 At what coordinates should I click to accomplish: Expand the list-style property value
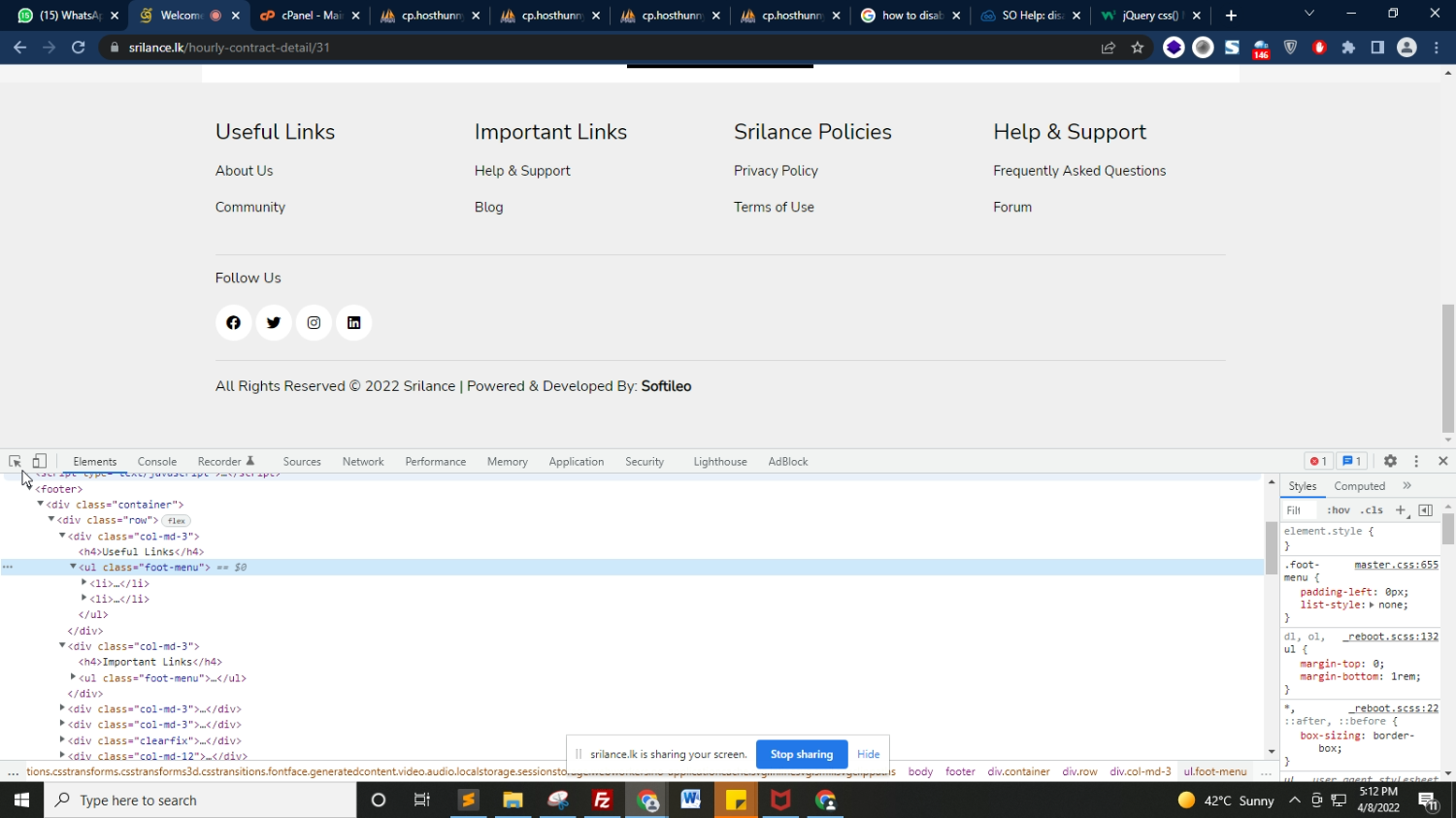tap(1372, 605)
